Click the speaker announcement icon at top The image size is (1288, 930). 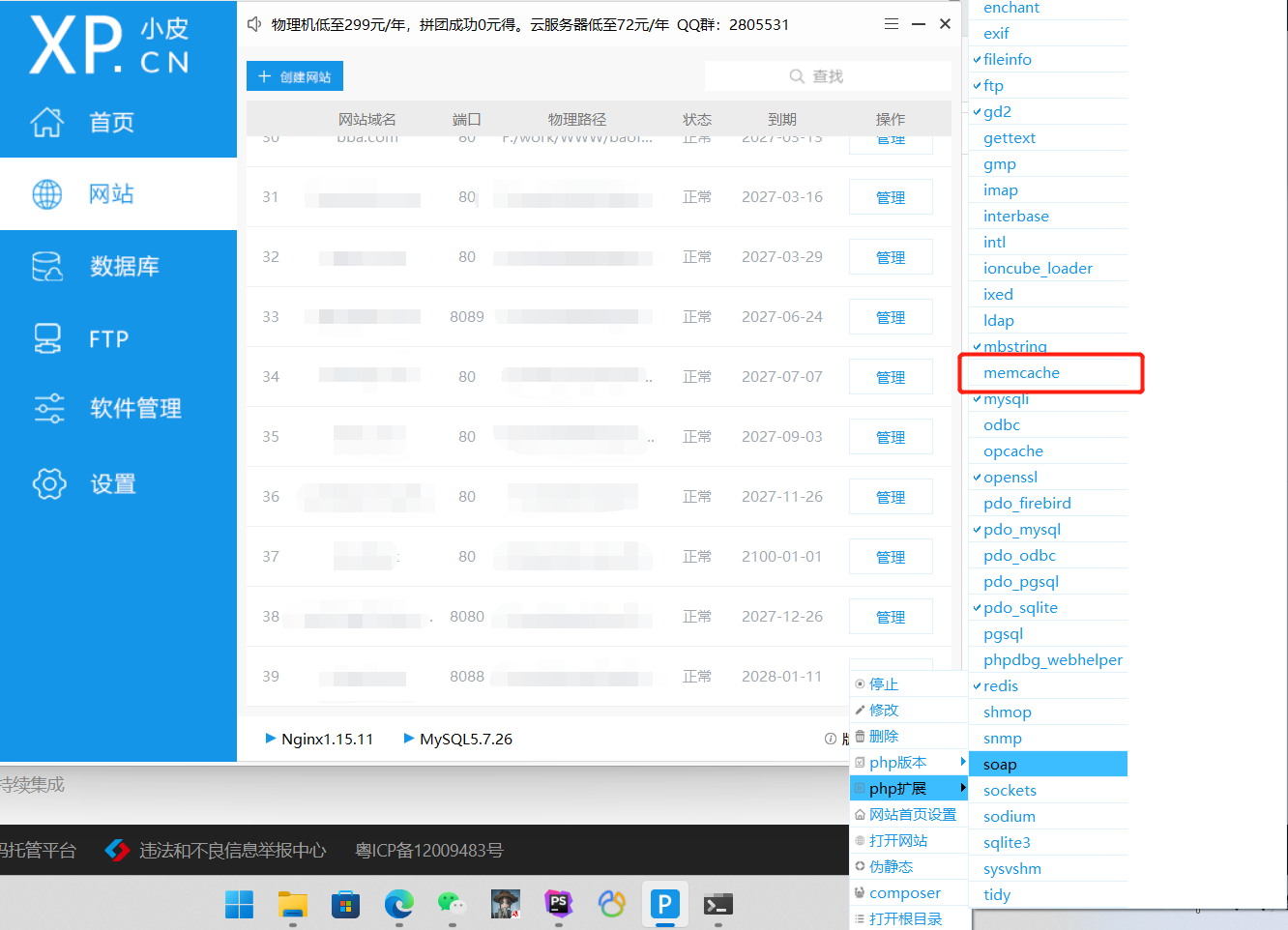(254, 24)
